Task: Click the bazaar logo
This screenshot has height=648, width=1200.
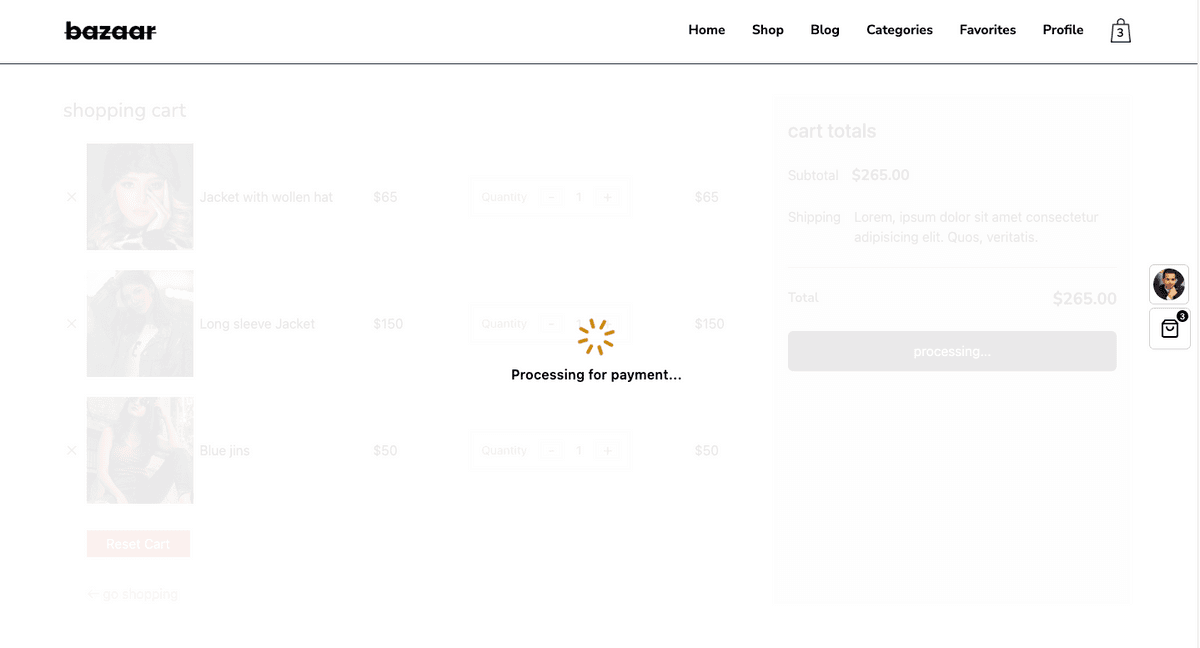Action: pos(110,31)
